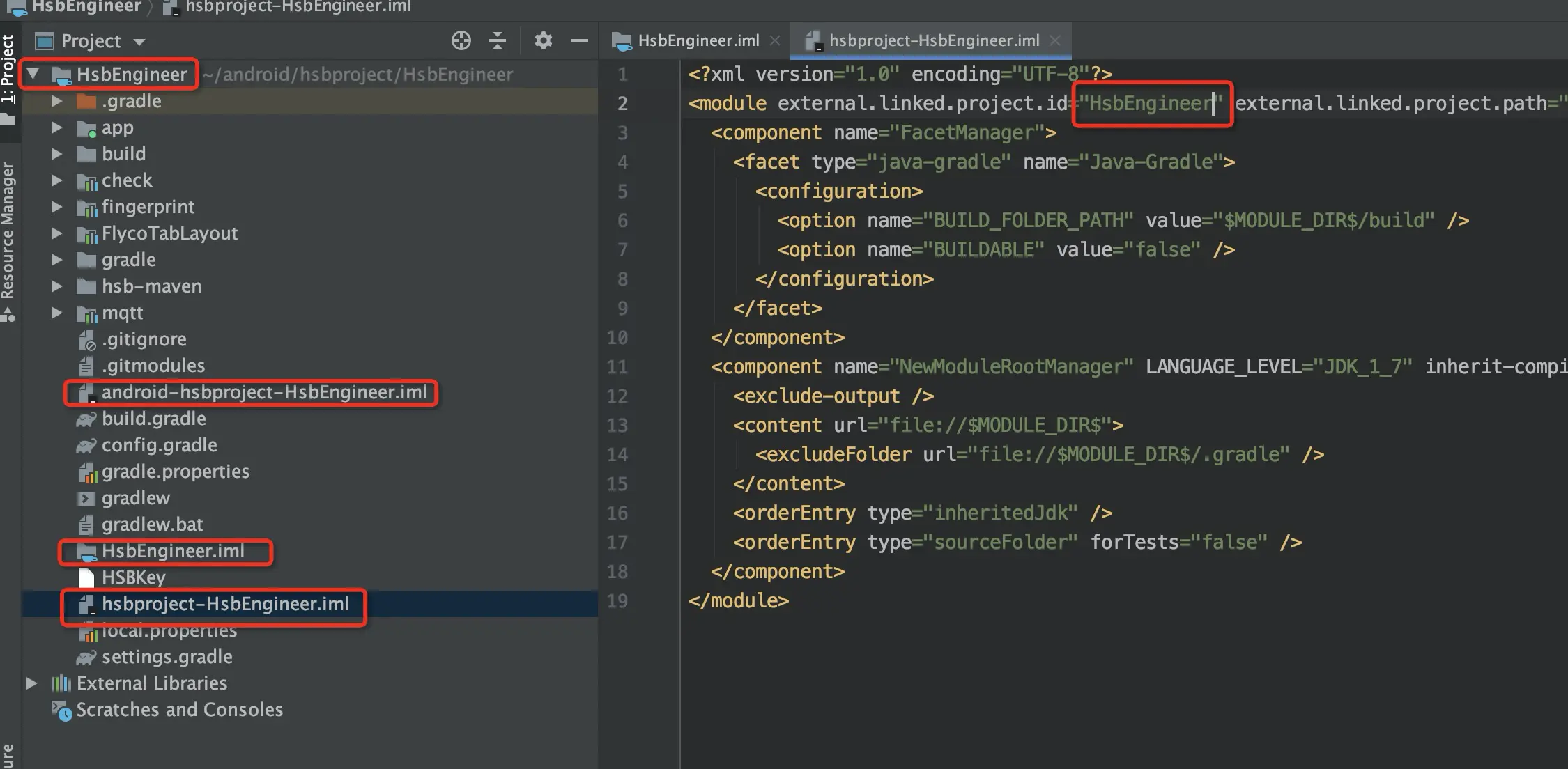Switch to the HsbEngineer.iml editor tab

698,41
